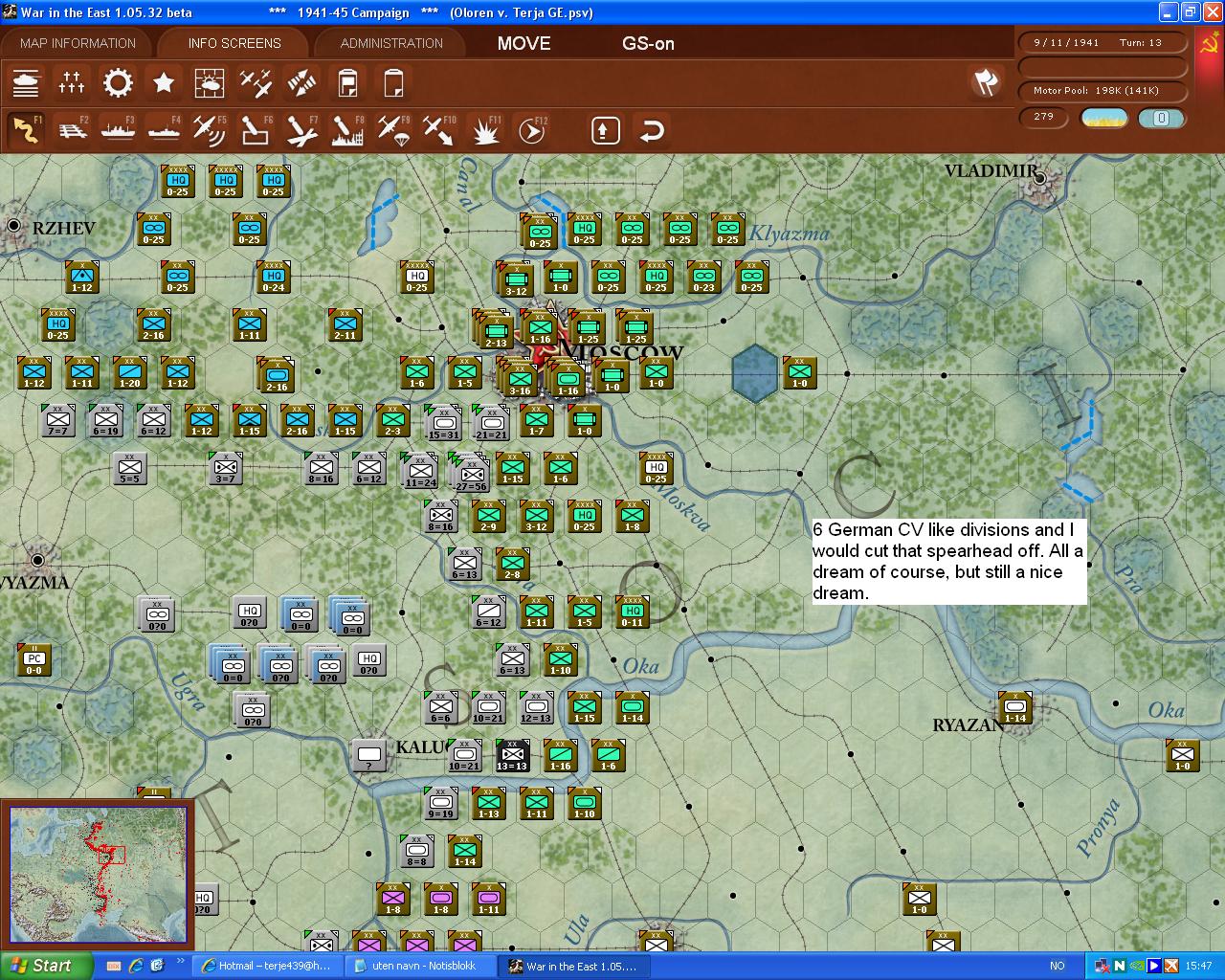Open the air doctrine planes icon
Image resolution: width=1225 pixels, height=980 pixels.
tap(256, 83)
